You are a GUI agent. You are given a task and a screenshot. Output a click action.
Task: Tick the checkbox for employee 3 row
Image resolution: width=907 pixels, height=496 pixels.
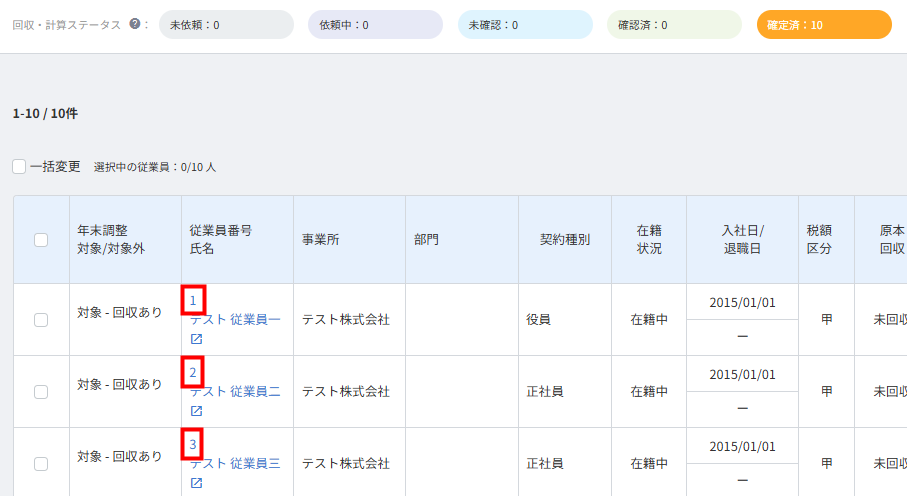(41, 464)
